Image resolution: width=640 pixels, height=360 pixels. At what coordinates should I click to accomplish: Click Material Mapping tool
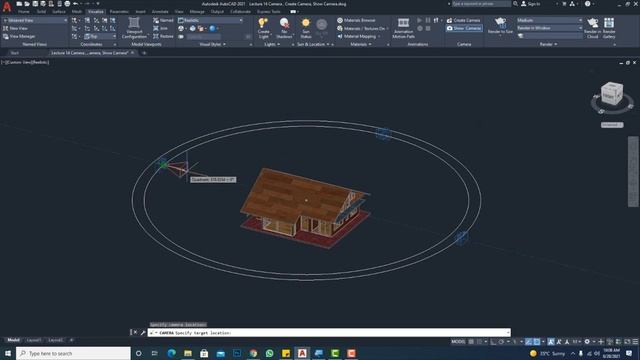[356, 36]
